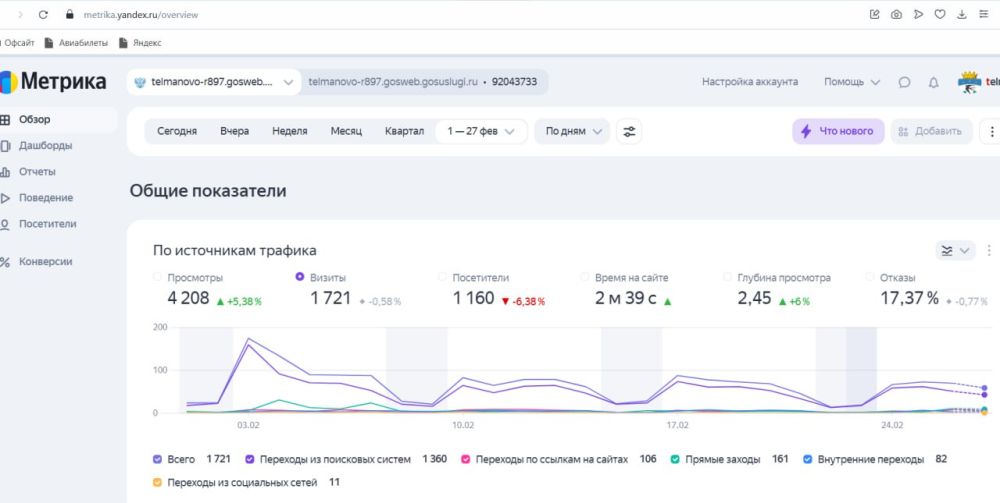Expand the Помощь help menu
The width and height of the screenshot is (1000, 503).
(x=852, y=82)
